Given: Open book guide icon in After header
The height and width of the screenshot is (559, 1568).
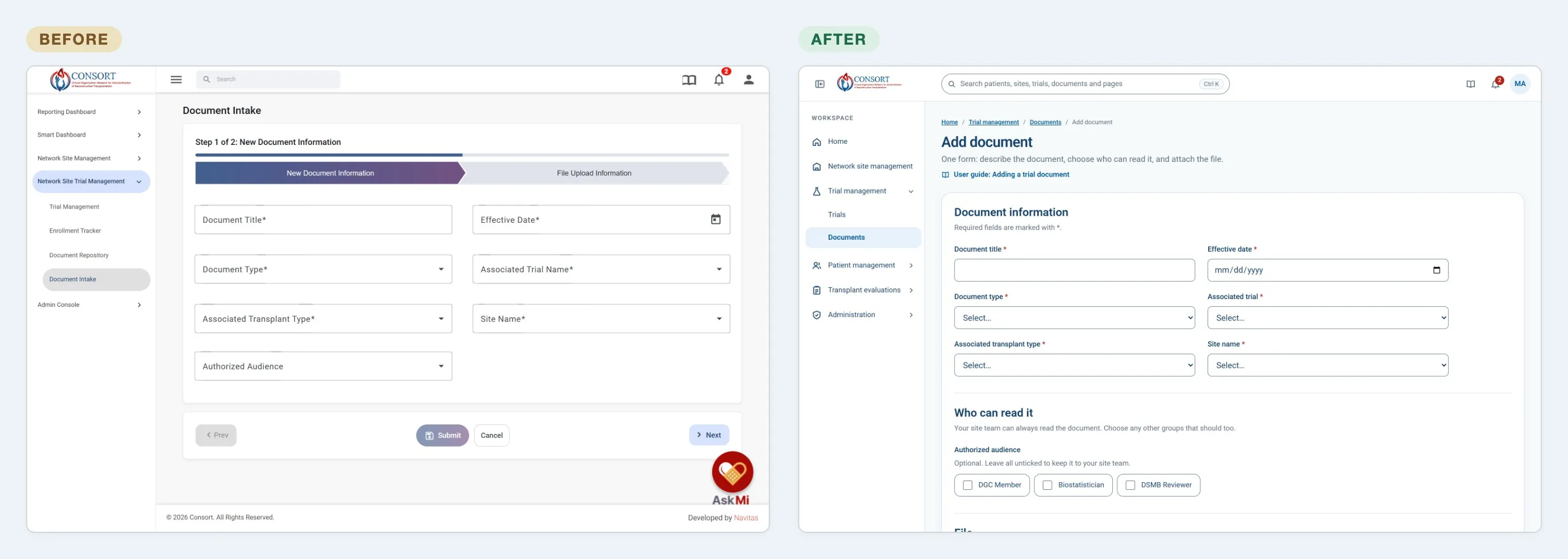Looking at the screenshot, I should (1471, 84).
